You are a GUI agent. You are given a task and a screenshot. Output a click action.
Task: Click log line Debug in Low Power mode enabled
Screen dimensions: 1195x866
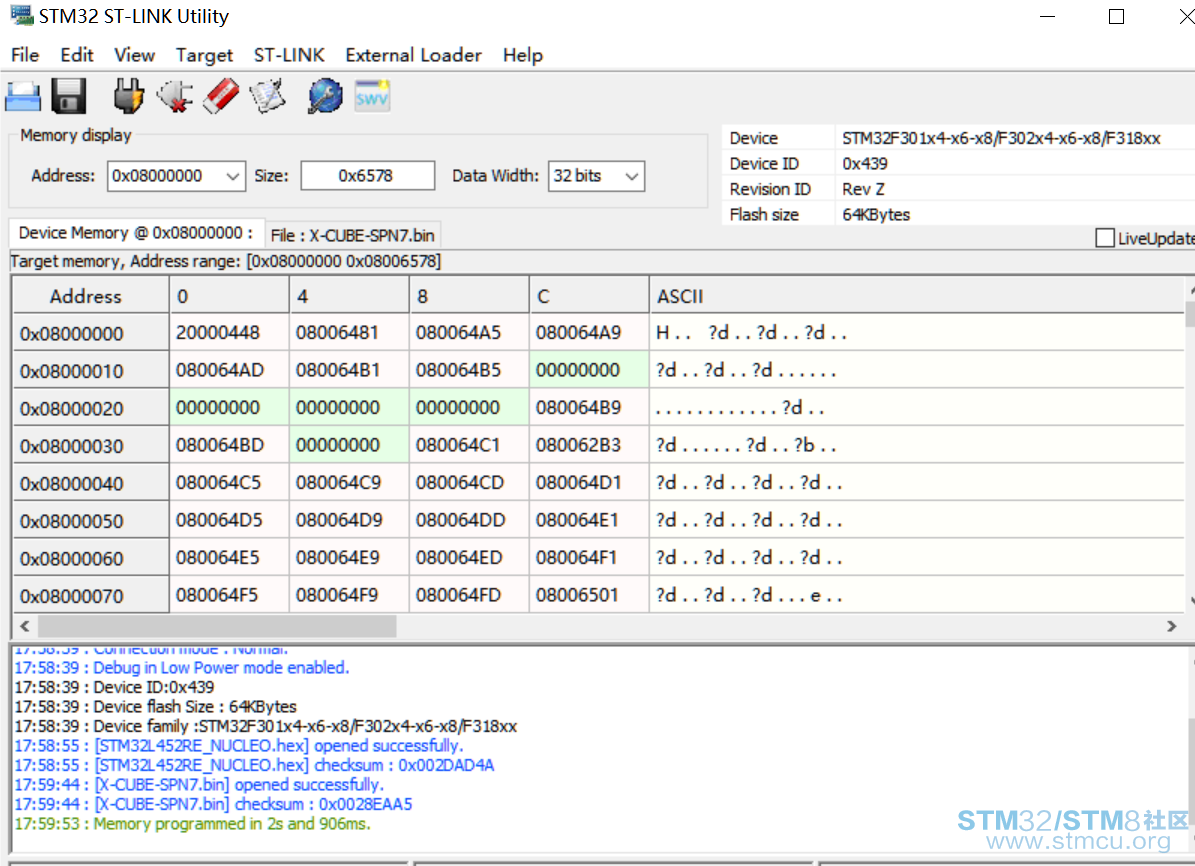coord(181,668)
